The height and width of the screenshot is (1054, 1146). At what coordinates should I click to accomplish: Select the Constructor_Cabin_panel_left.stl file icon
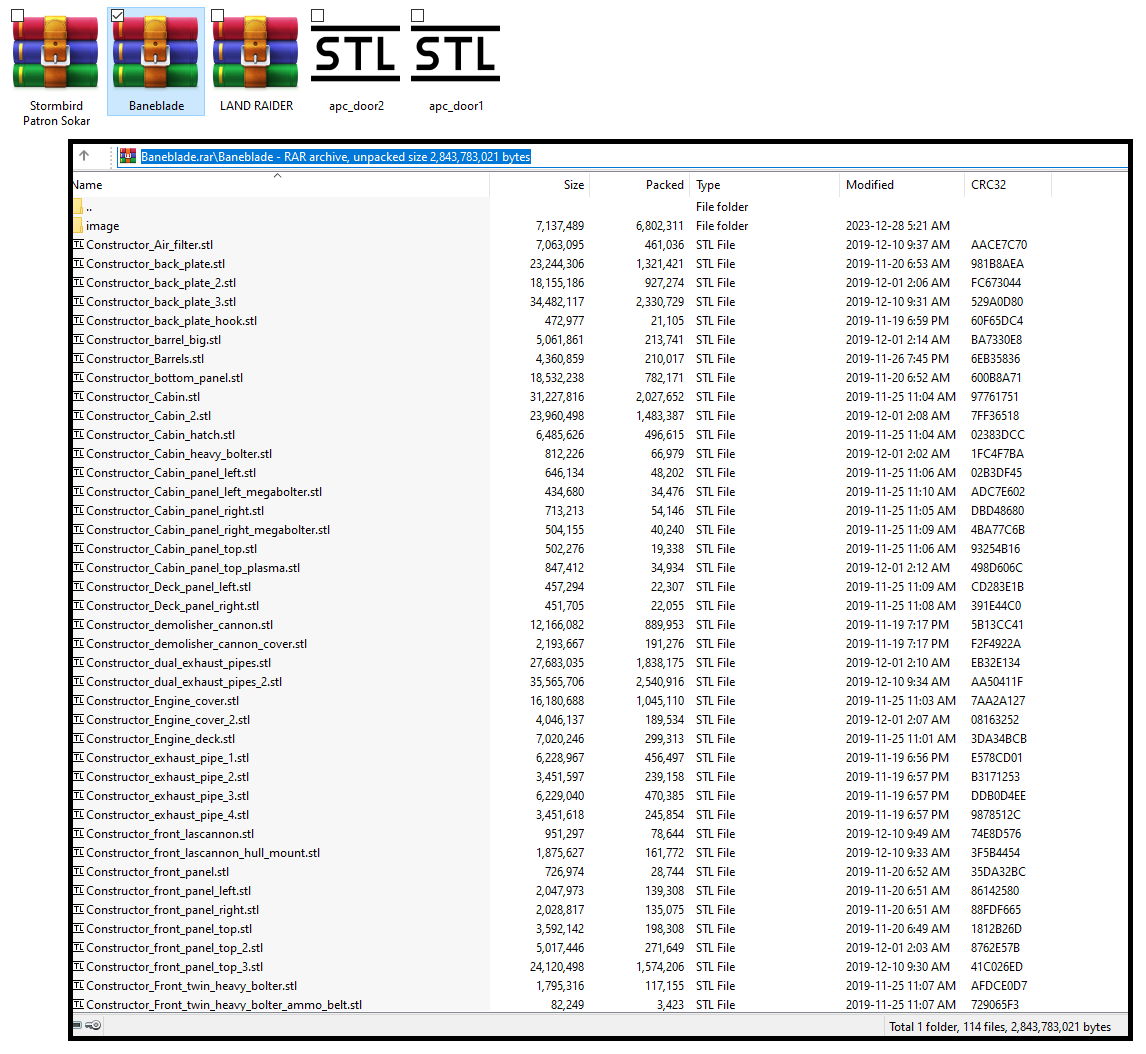coord(78,472)
